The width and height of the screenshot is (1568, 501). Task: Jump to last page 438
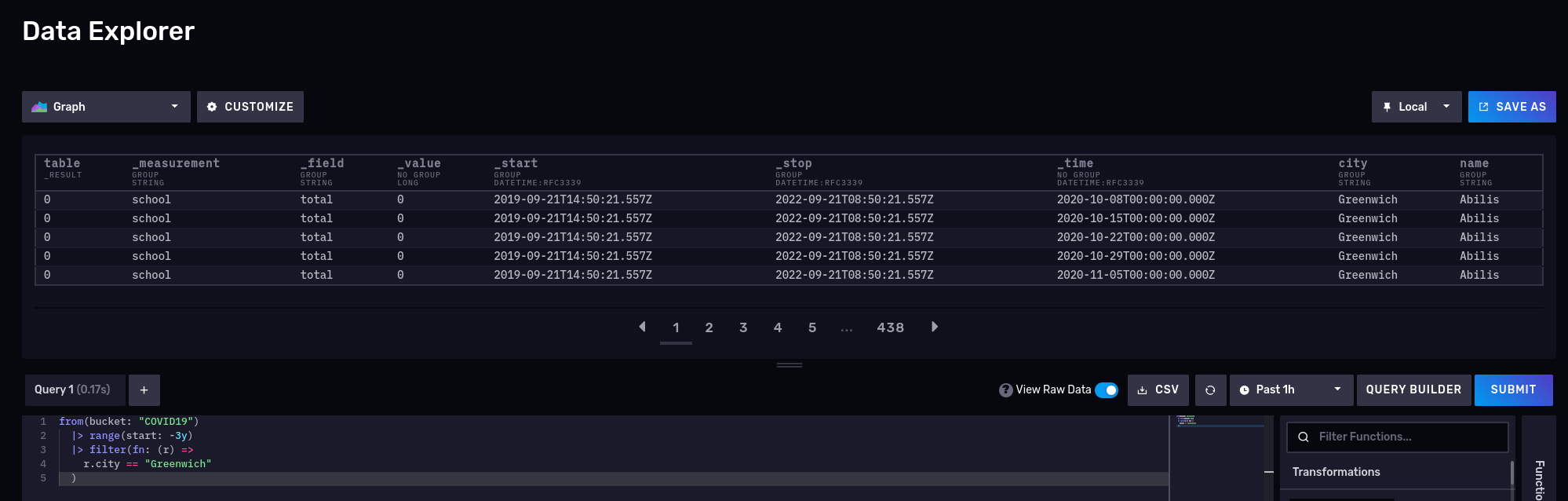(x=890, y=327)
